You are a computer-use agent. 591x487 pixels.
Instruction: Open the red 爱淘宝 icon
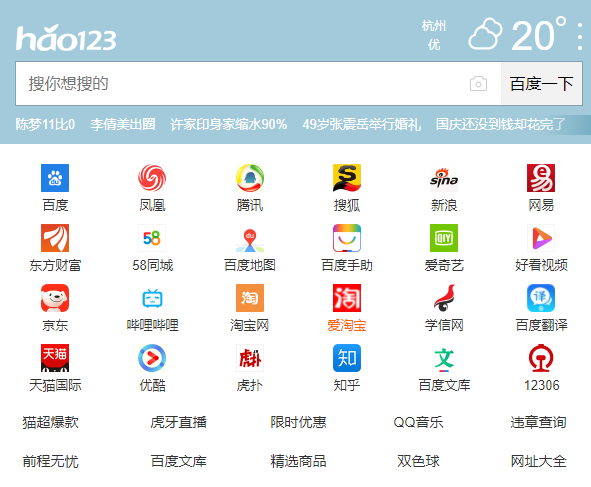point(347,298)
